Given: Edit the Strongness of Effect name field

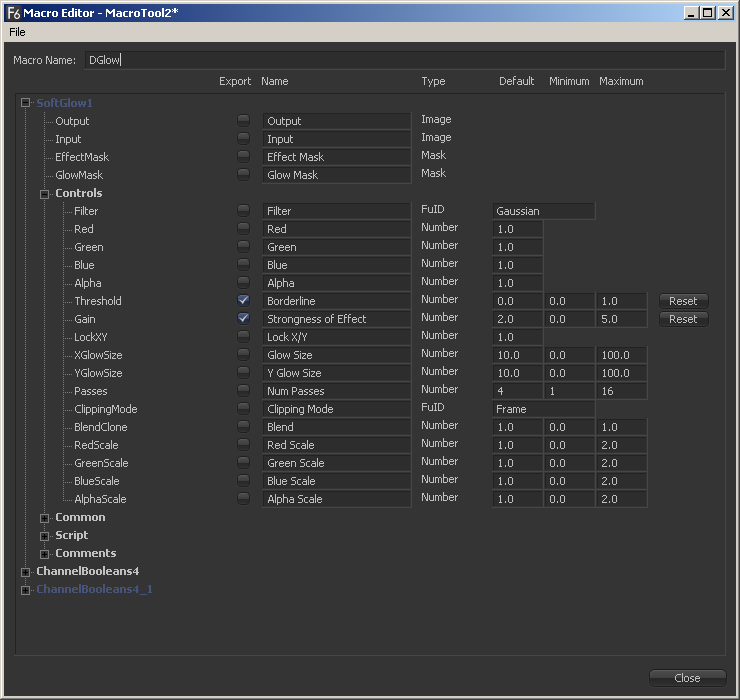Looking at the screenshot, I should pos(336,319).
